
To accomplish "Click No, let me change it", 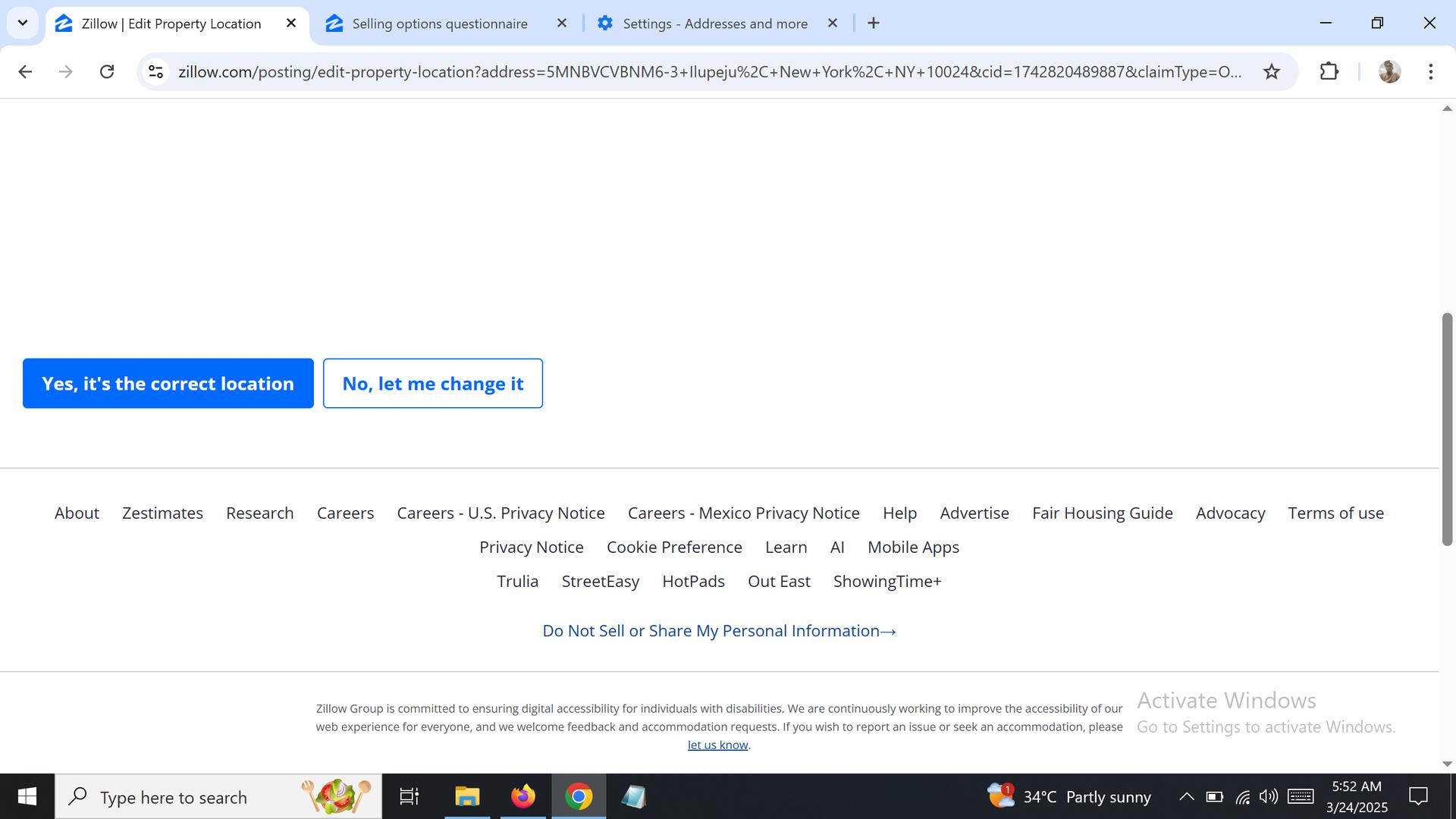I will pyautogui.click(x=432, y=383).
